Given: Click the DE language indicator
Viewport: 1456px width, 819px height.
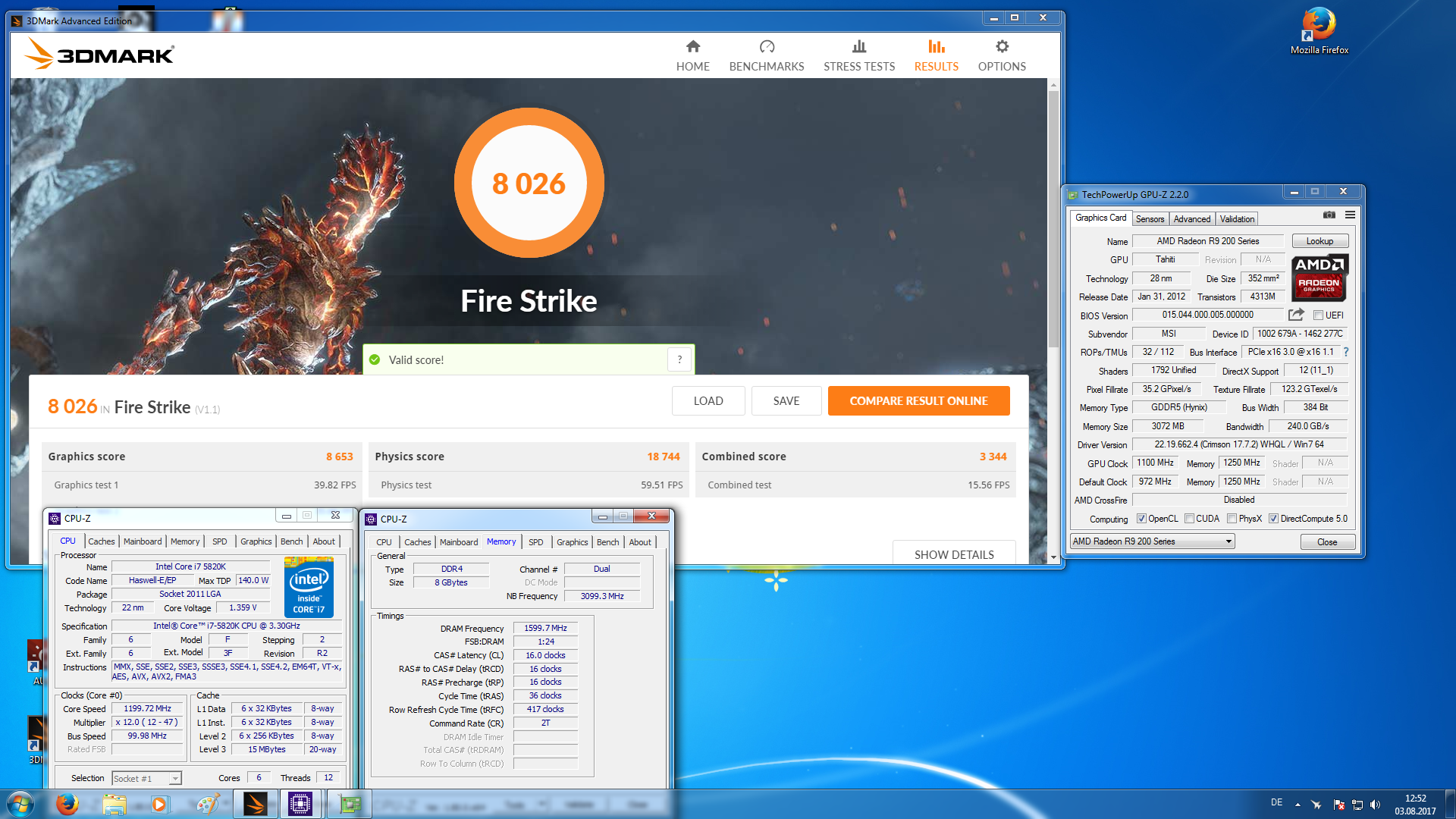Looking at the screenshot, I should click(x=1276, y=802).
